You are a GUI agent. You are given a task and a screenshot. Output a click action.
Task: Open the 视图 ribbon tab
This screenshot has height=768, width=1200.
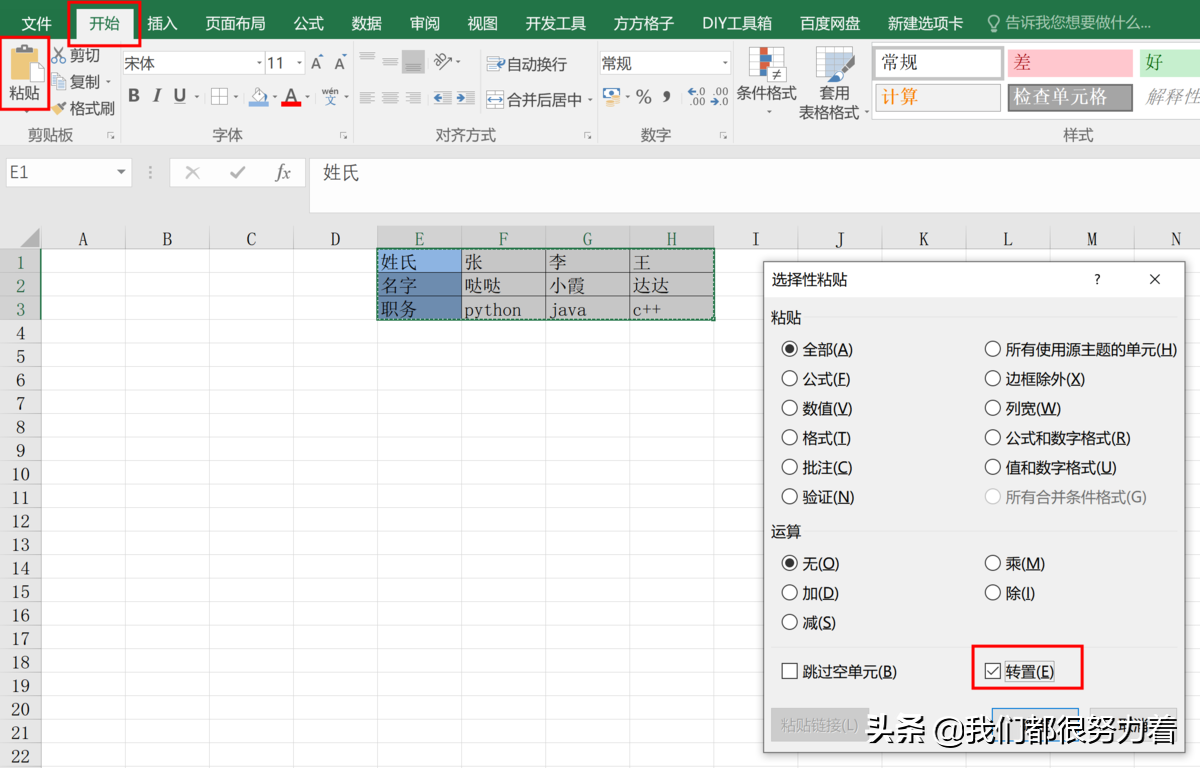pyautogui.click(x=483, y=23)
